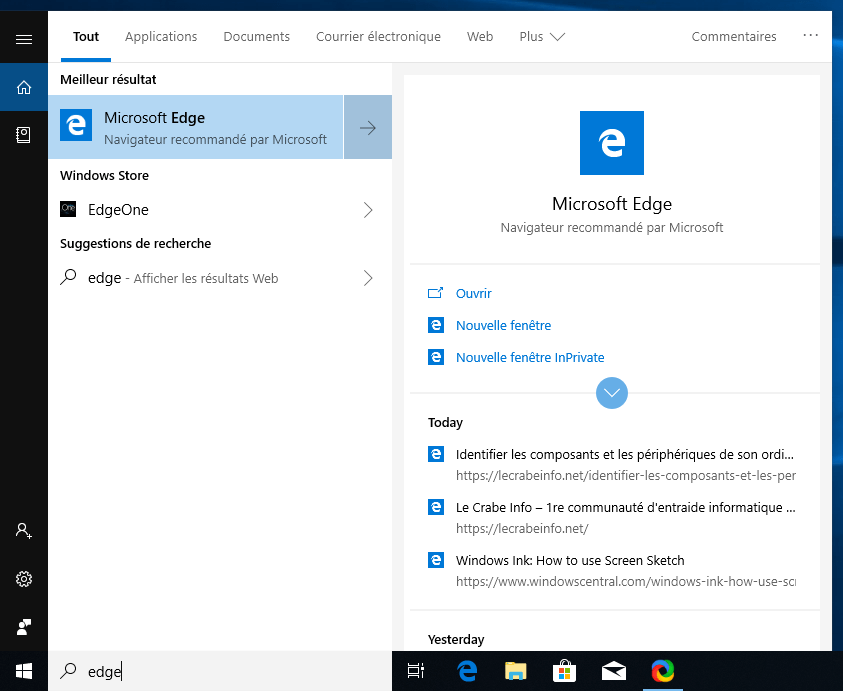843x691 pixels.
Task: Open the hamburger menu in the sidebar
Action: click(24, 39)
